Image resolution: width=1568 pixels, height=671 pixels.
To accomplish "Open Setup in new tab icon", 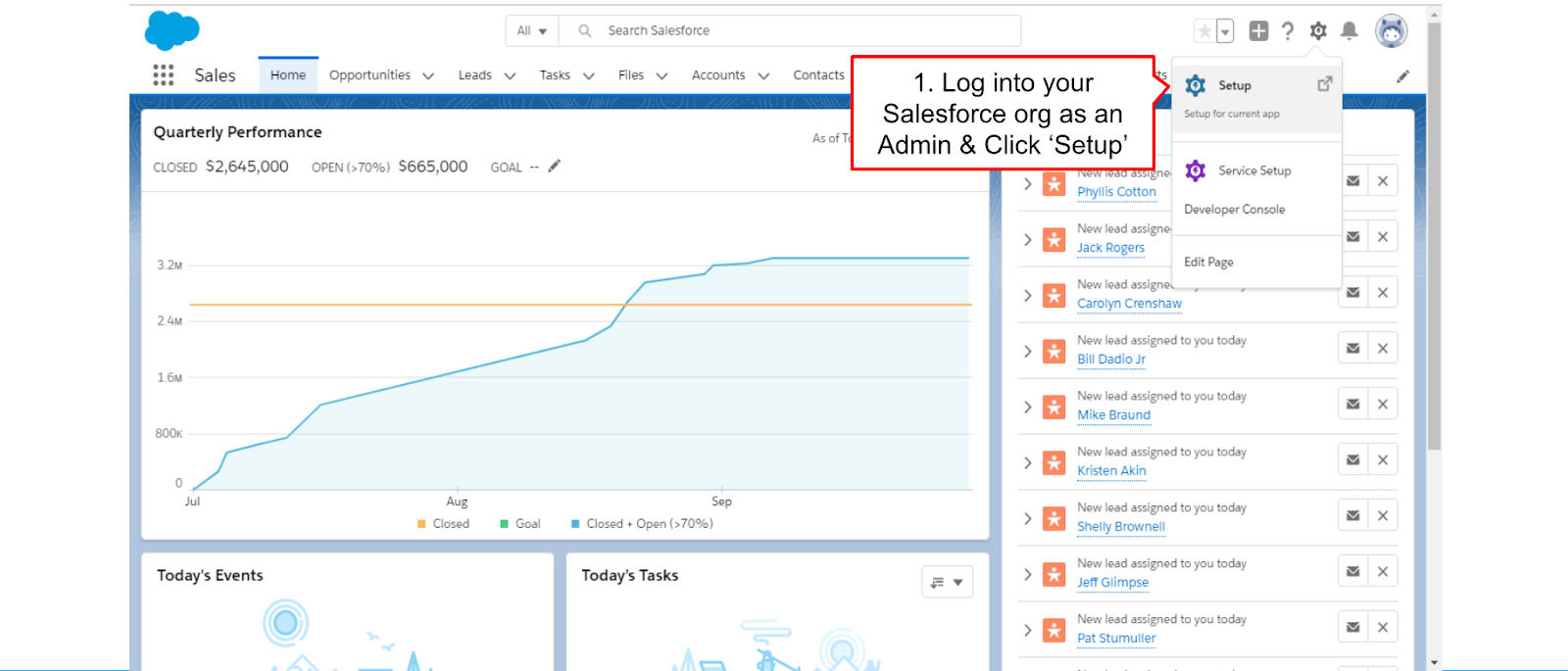I will coord(1324,84).
